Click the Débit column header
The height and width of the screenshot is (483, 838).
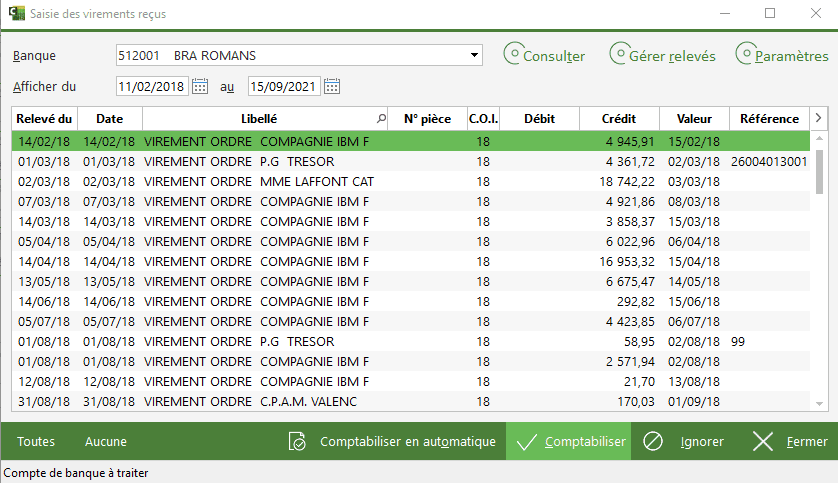(539, 119)
